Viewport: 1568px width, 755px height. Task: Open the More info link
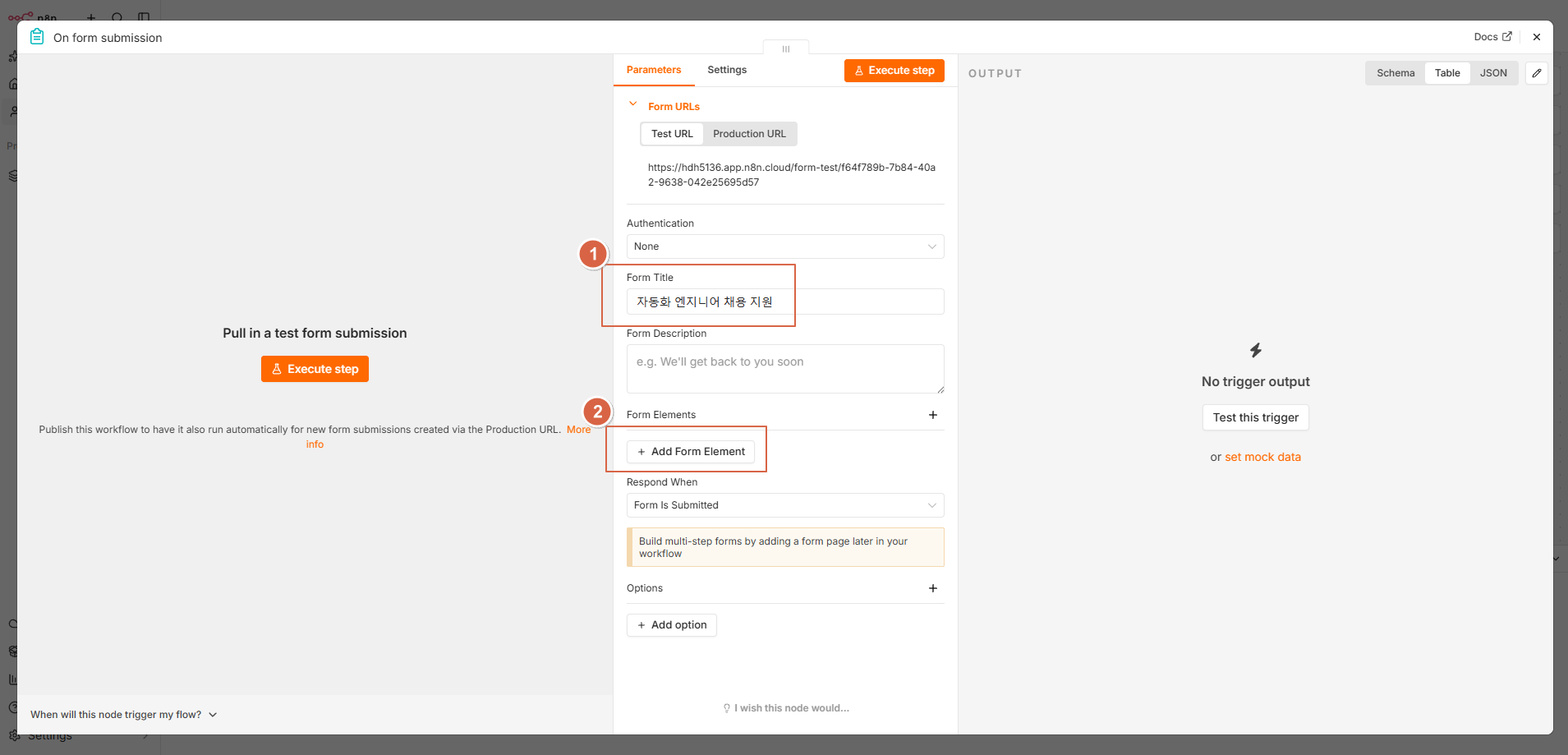click(578, 430)
